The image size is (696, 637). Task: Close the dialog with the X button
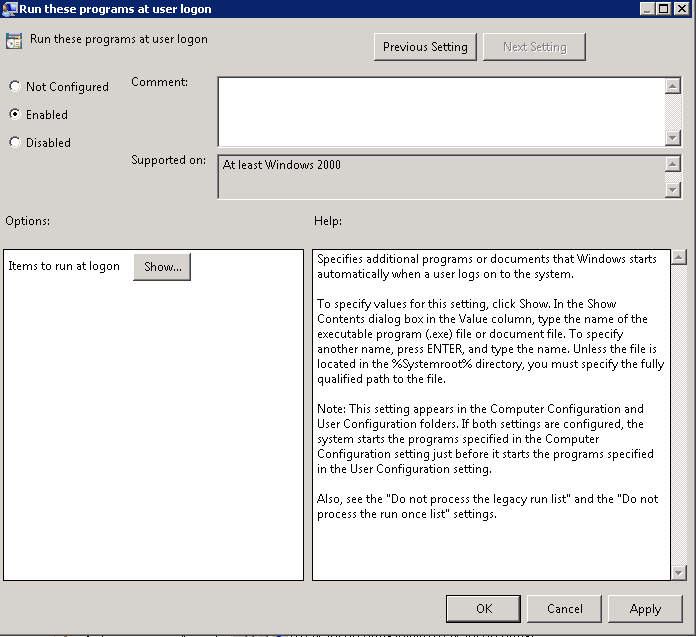681,8
